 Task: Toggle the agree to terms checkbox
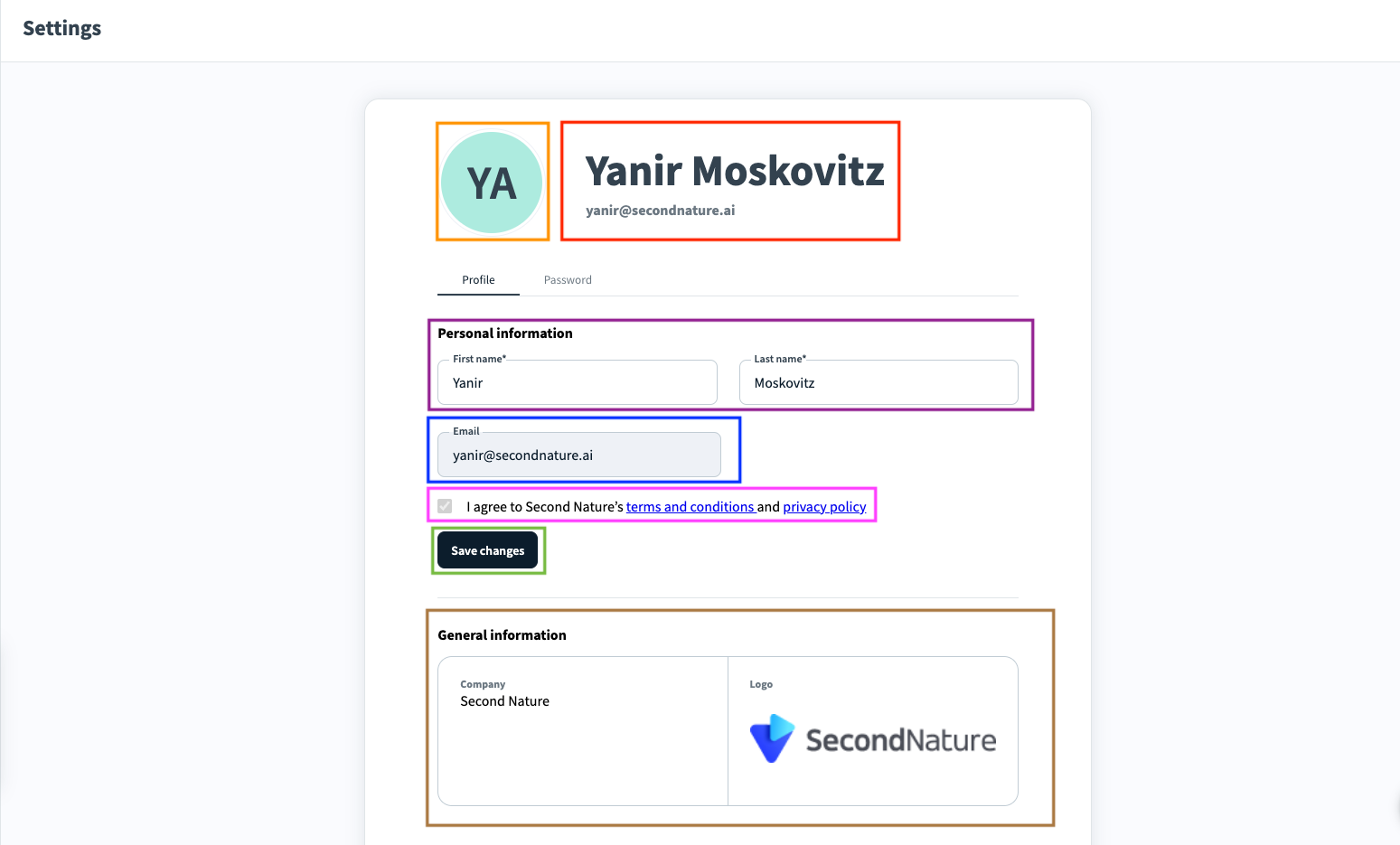(x=445, y=506)
